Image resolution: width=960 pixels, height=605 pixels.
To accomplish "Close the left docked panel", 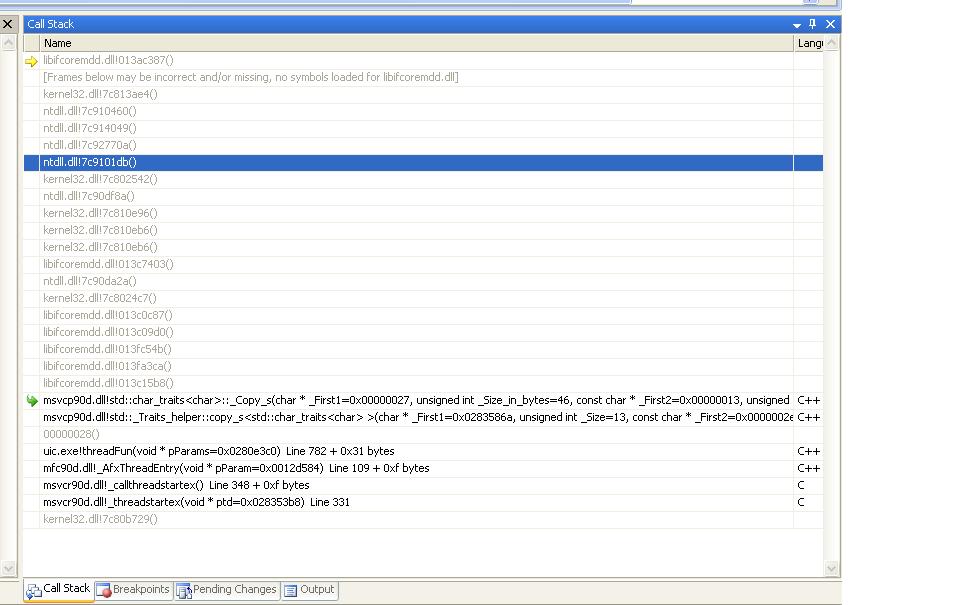I will pos(8,24).
